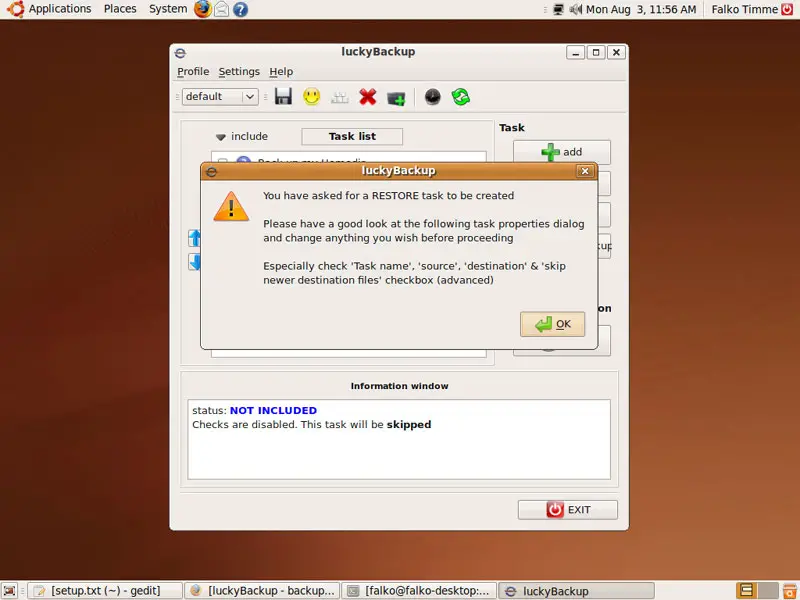Open the Places menu
The image size is (800, 600).
point(120,9)
